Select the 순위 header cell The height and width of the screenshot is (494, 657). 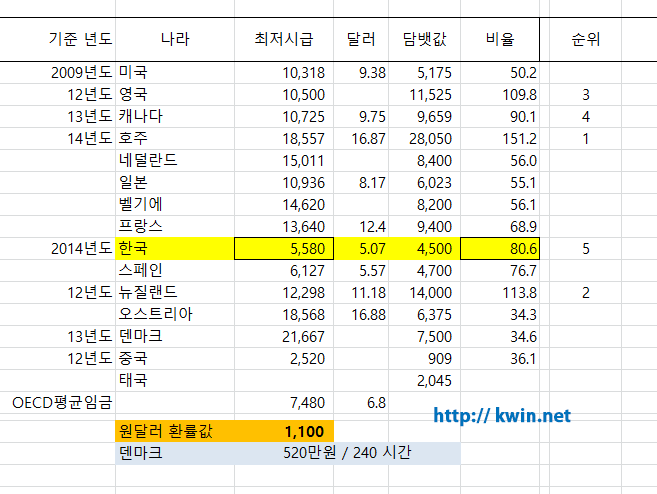tap(585, 40)
